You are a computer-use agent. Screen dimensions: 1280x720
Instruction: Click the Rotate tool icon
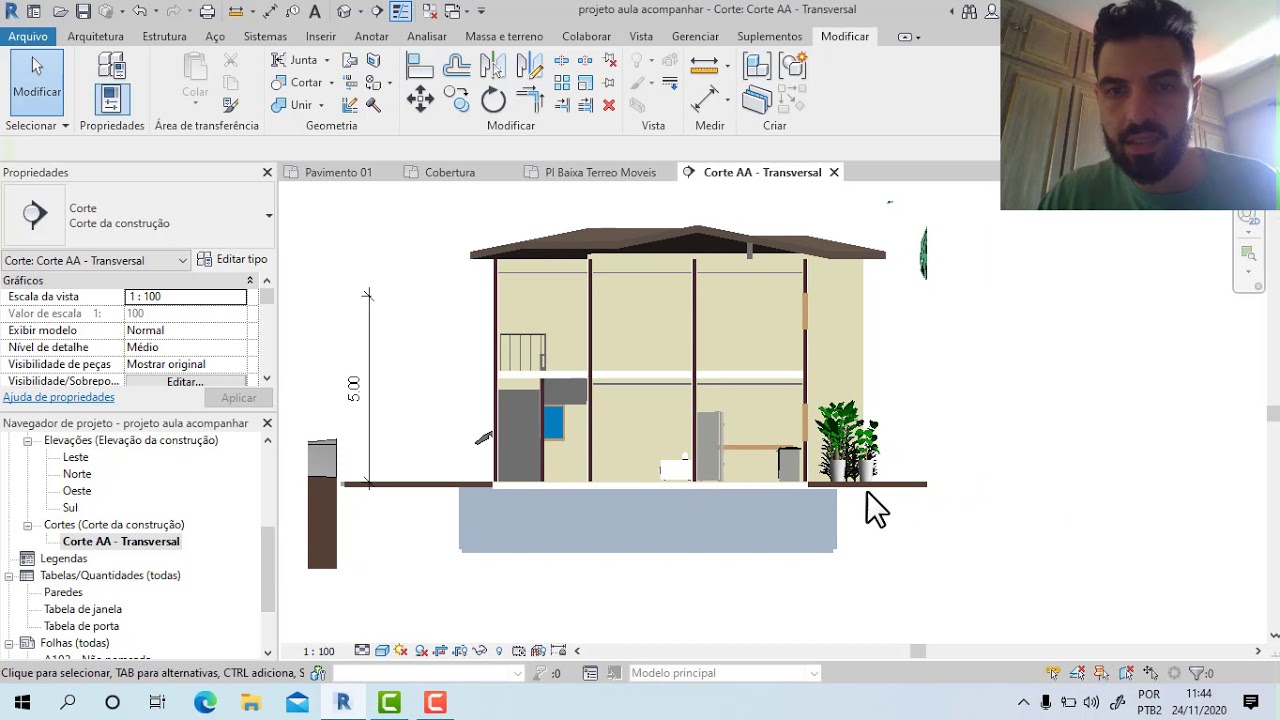coord(493,99)
